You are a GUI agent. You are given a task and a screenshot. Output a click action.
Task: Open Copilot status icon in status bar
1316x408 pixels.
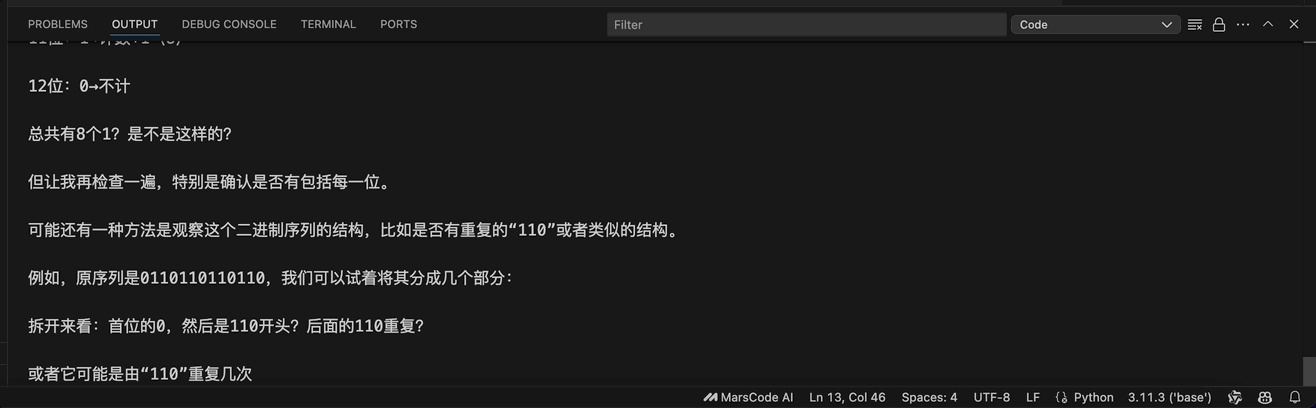click(1265, 397)
